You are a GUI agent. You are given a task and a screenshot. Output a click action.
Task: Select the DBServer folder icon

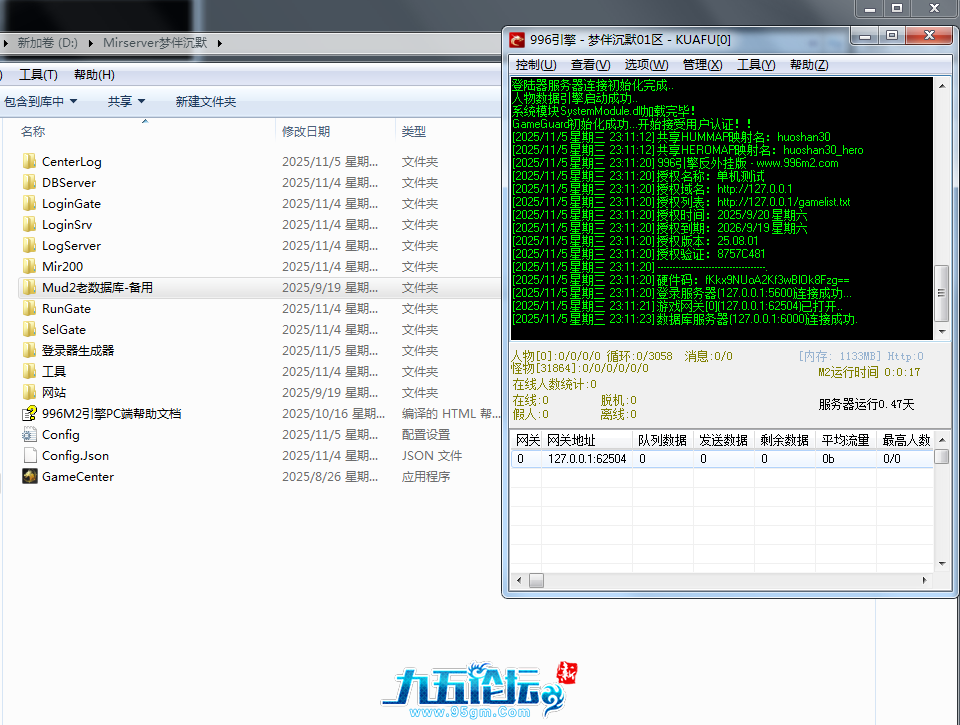tap(30, 182)
